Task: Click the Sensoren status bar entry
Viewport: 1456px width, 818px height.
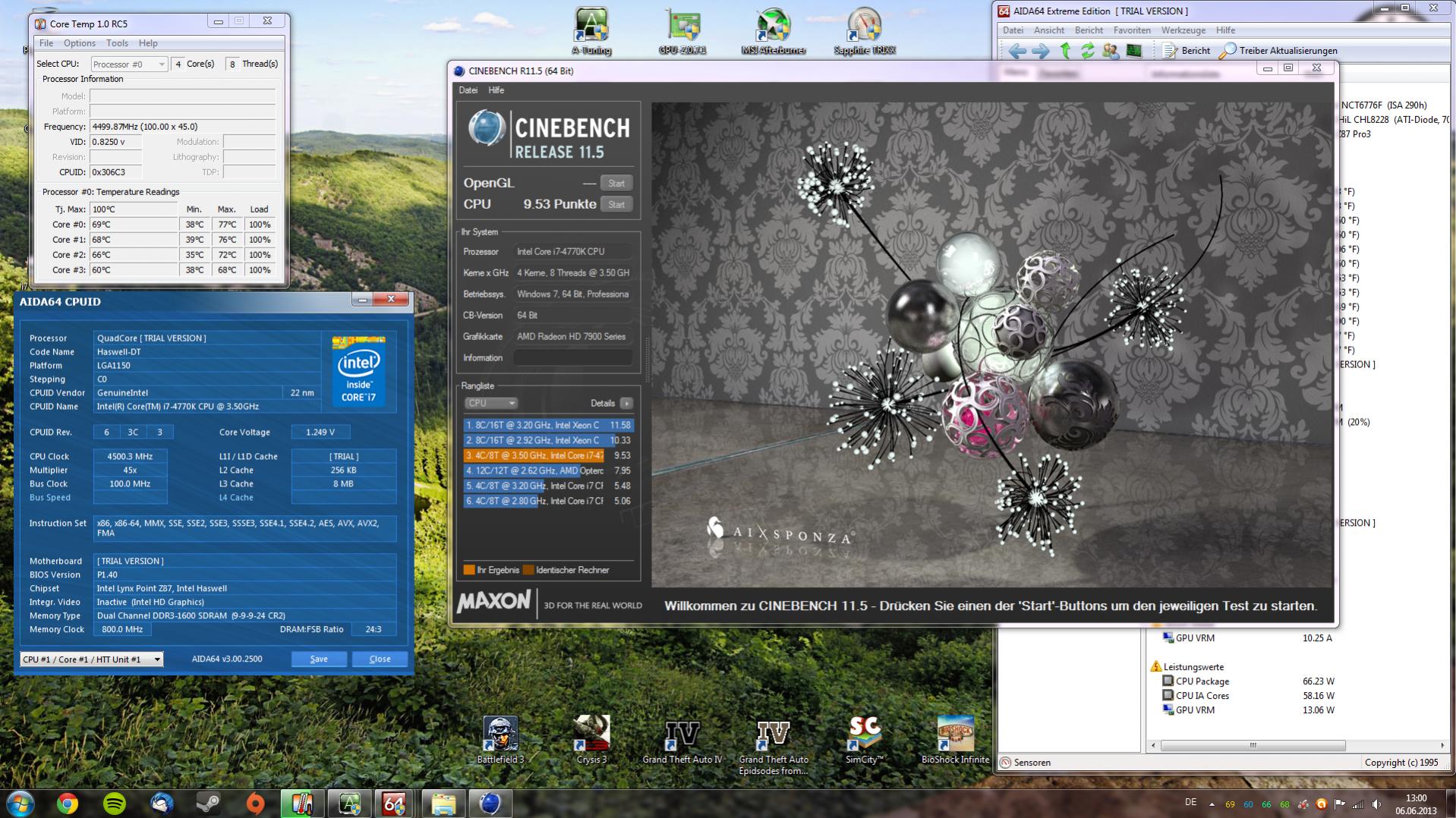Action: pyautogui.click(x=1026, y=763)
